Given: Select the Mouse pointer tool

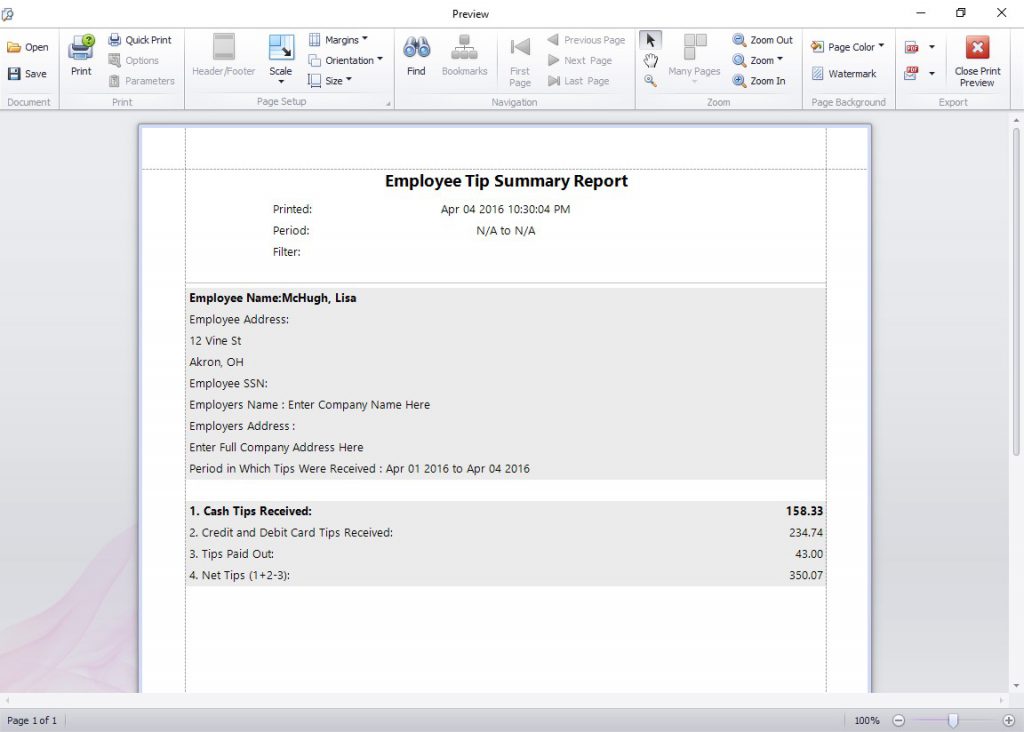Looking at the screenshot, I should click(650, 39).
